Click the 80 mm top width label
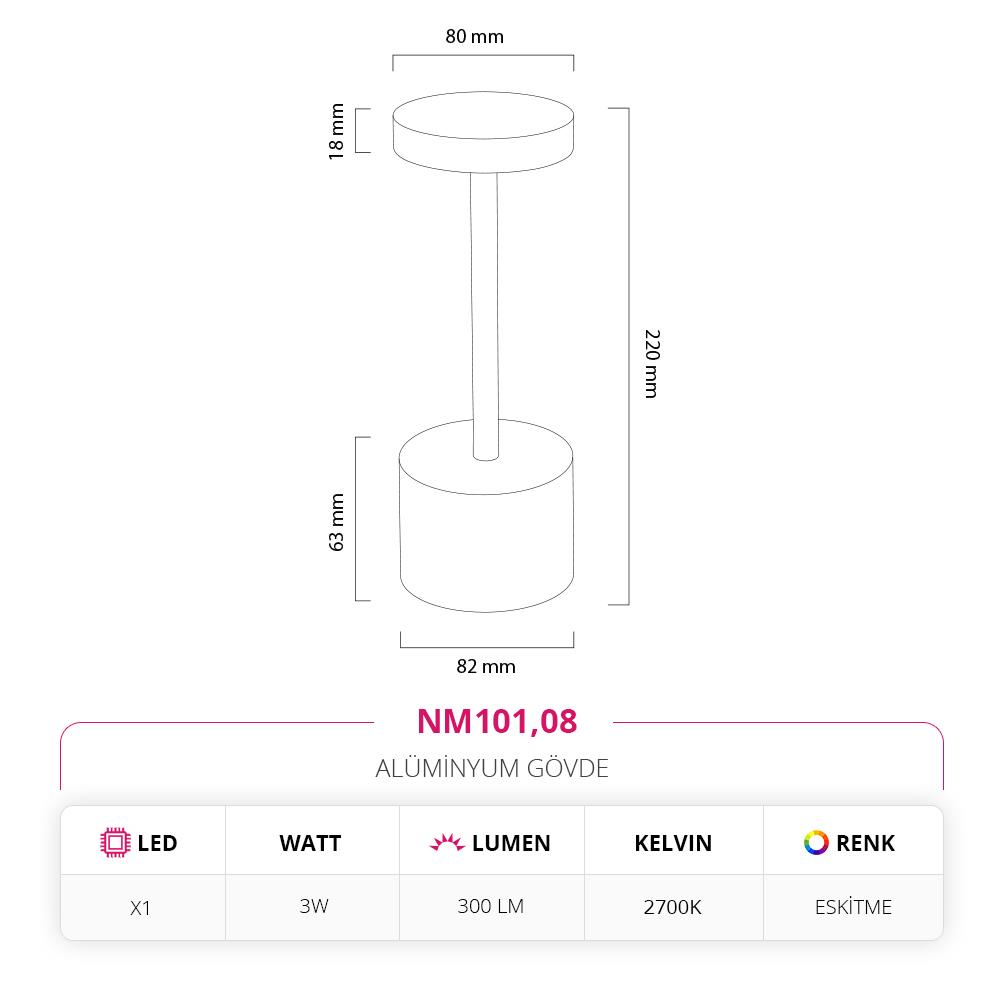This screenshot has width=1000, height=1000. (x=474, y=37)
